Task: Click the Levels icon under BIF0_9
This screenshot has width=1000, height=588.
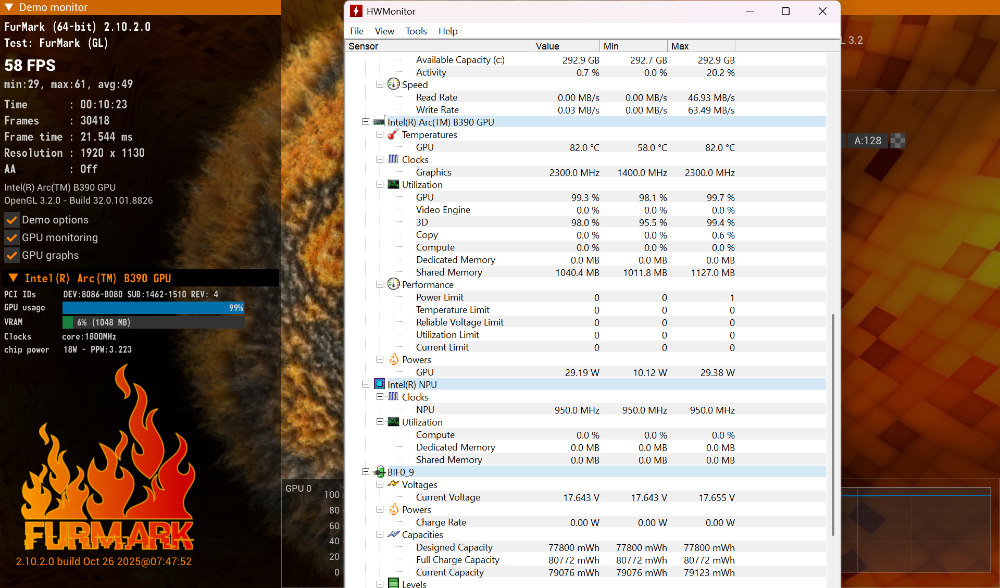Action: 393,583
